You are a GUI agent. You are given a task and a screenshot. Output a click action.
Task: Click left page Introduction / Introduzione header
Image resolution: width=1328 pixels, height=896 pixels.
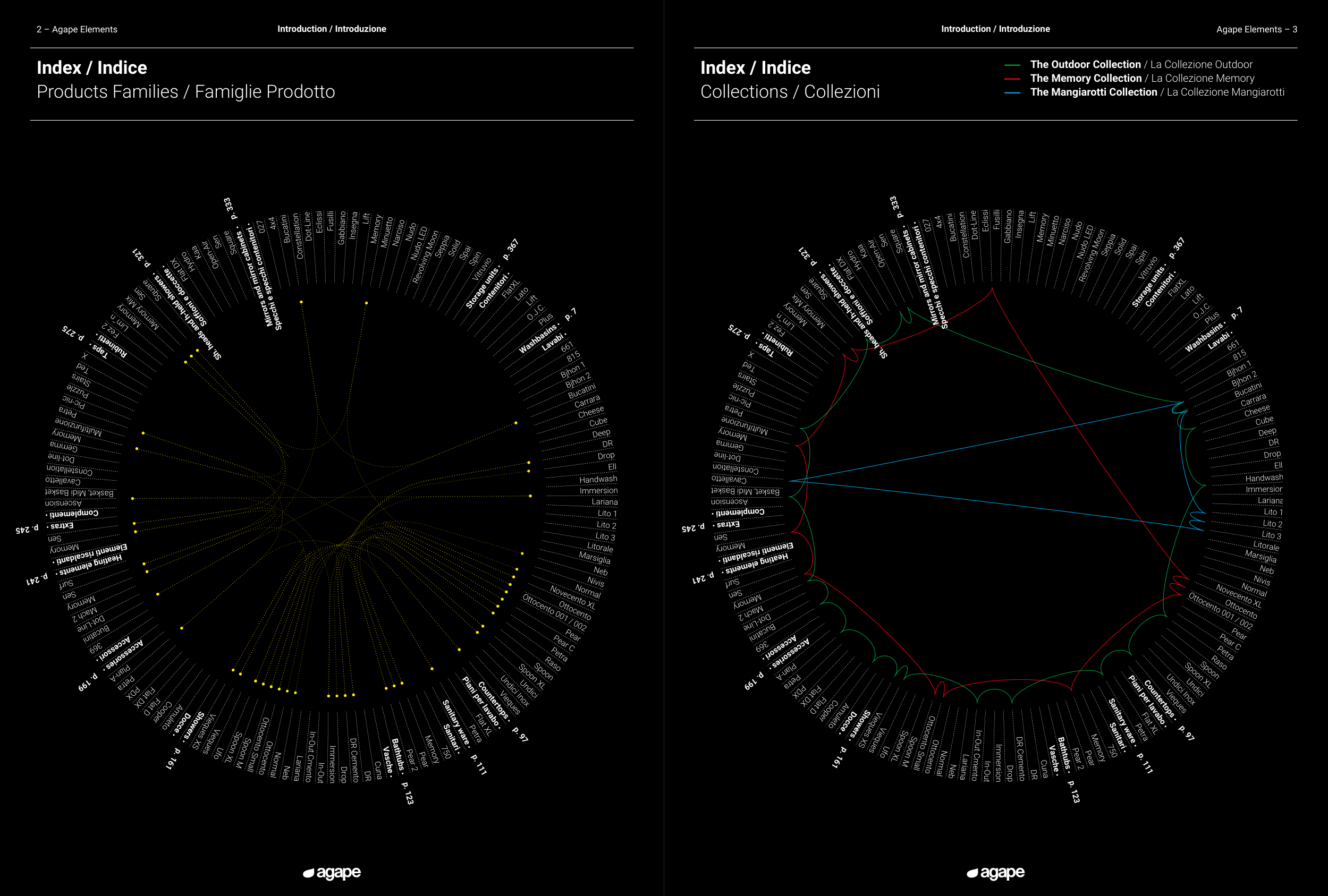pos(332,29)
